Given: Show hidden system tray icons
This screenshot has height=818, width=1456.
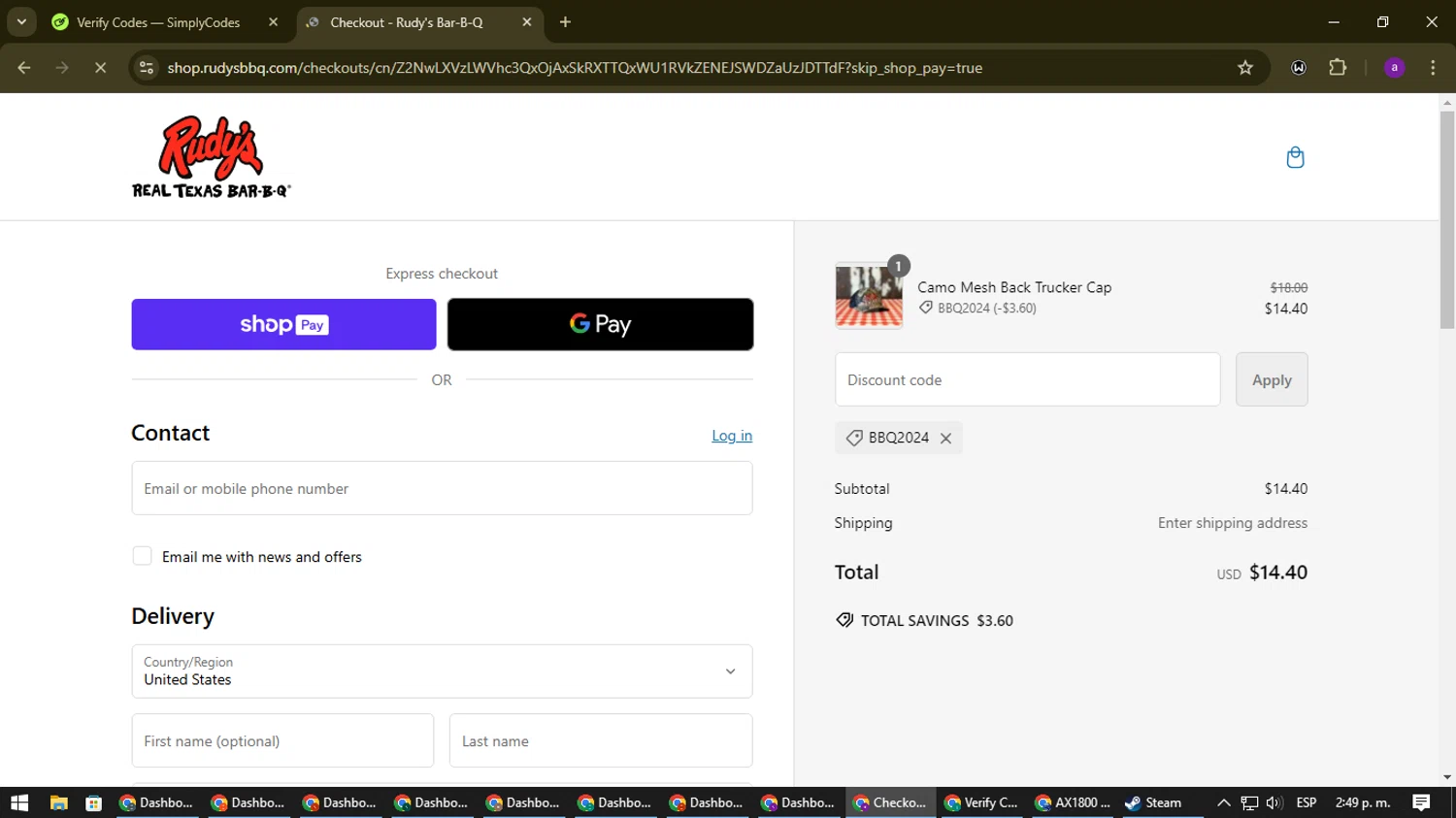Looking at the screenshot, I should point(1223,802).
